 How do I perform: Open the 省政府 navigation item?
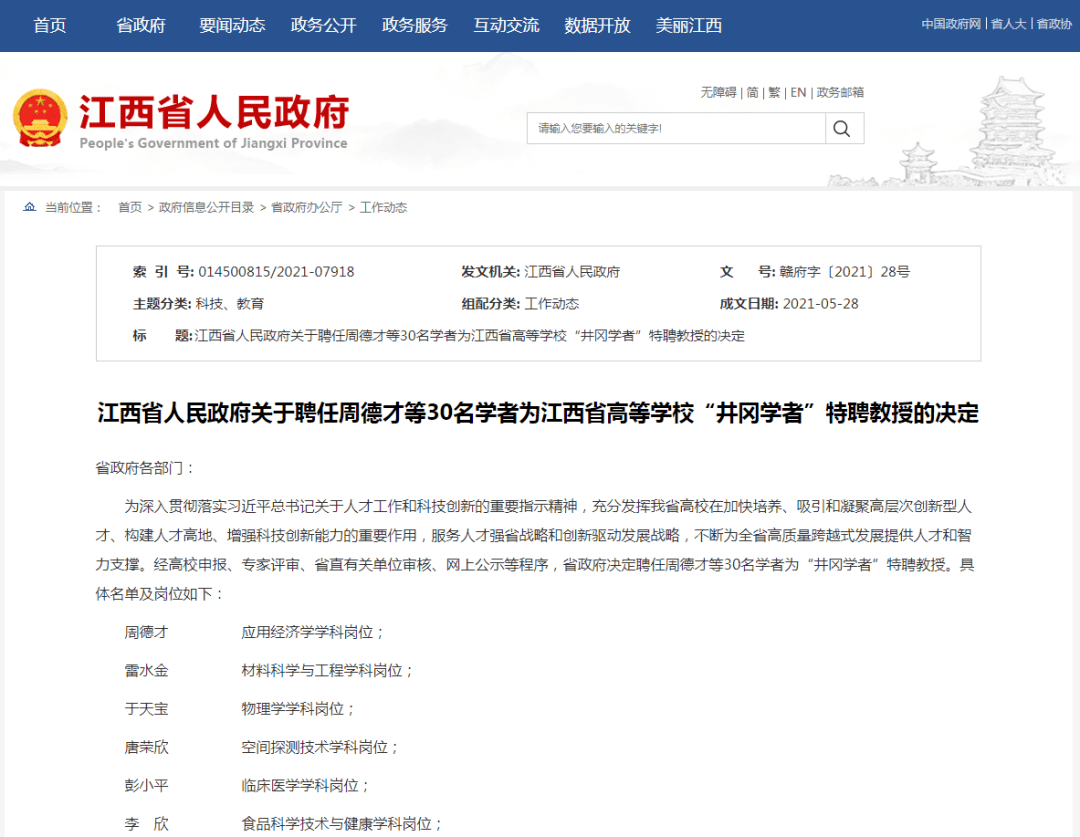141,25
